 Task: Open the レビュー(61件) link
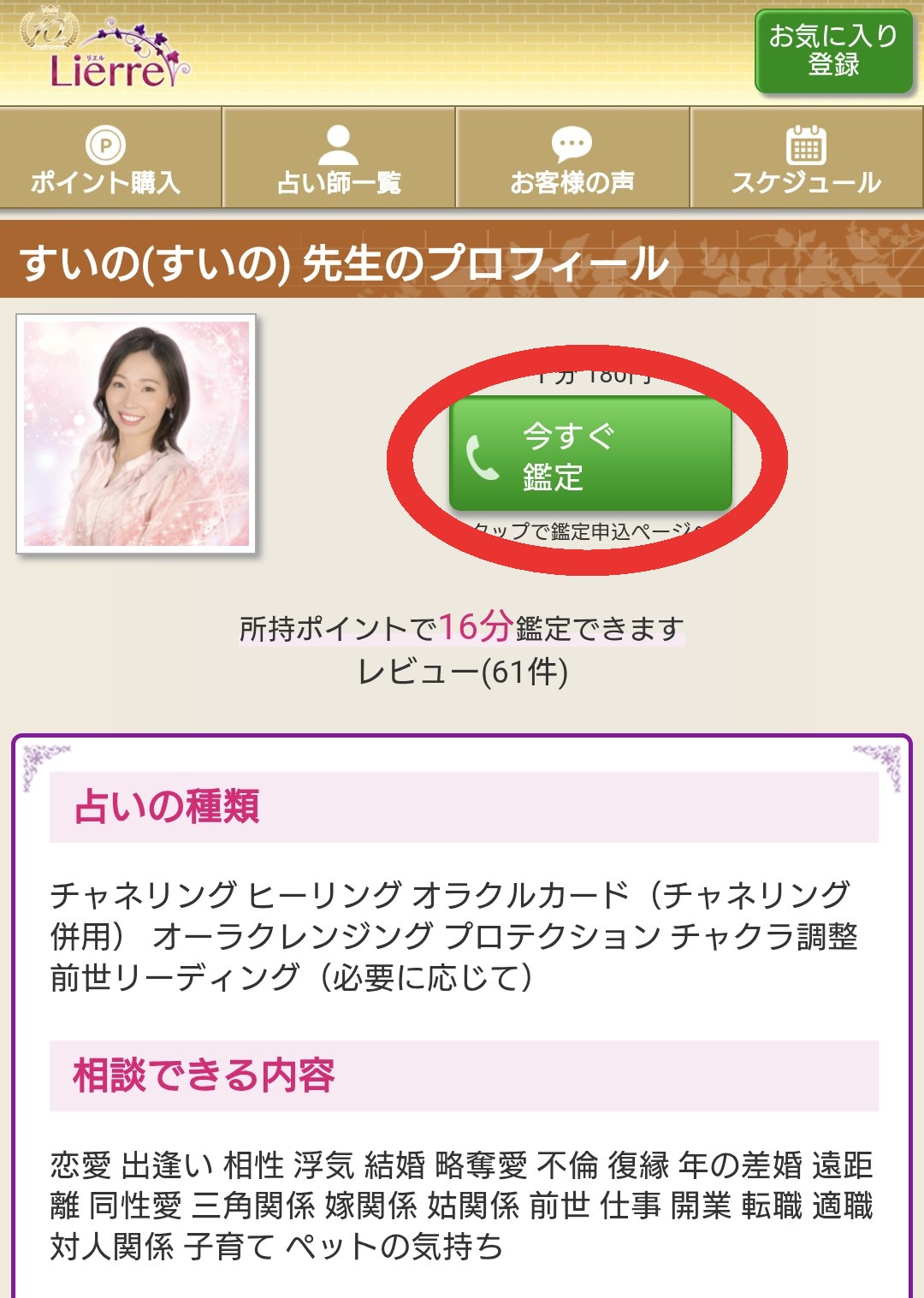pyautogui.click(x=462, y=672)
